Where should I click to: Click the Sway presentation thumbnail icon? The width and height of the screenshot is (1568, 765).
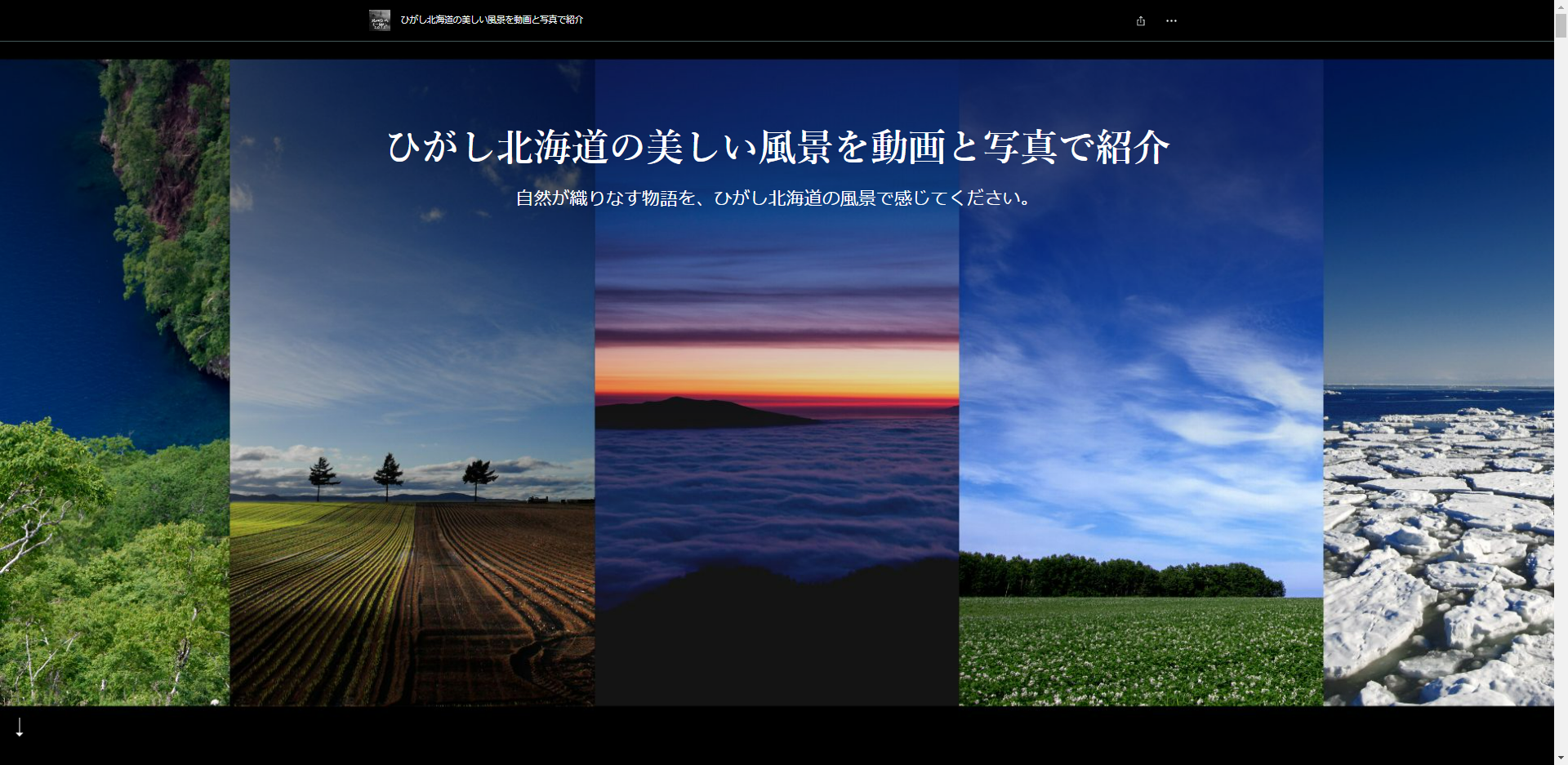[x=379, y=20]
